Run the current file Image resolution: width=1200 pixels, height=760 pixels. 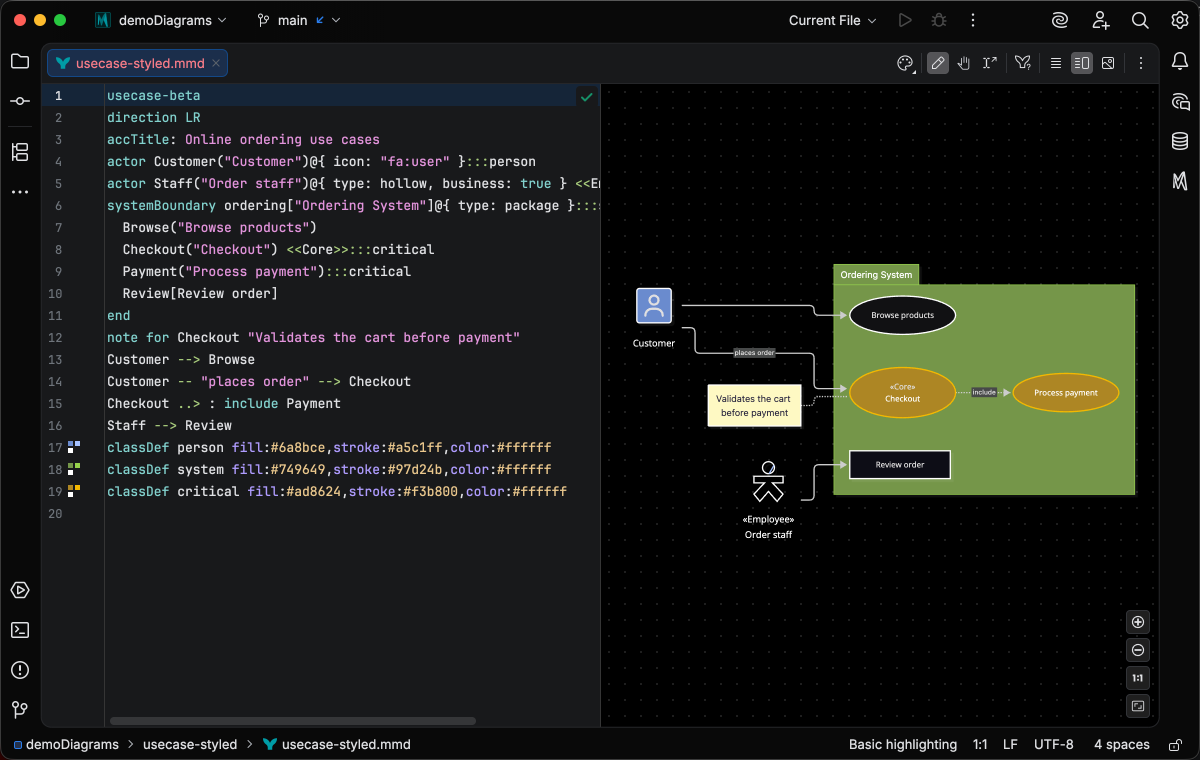[x=905, y=20]
